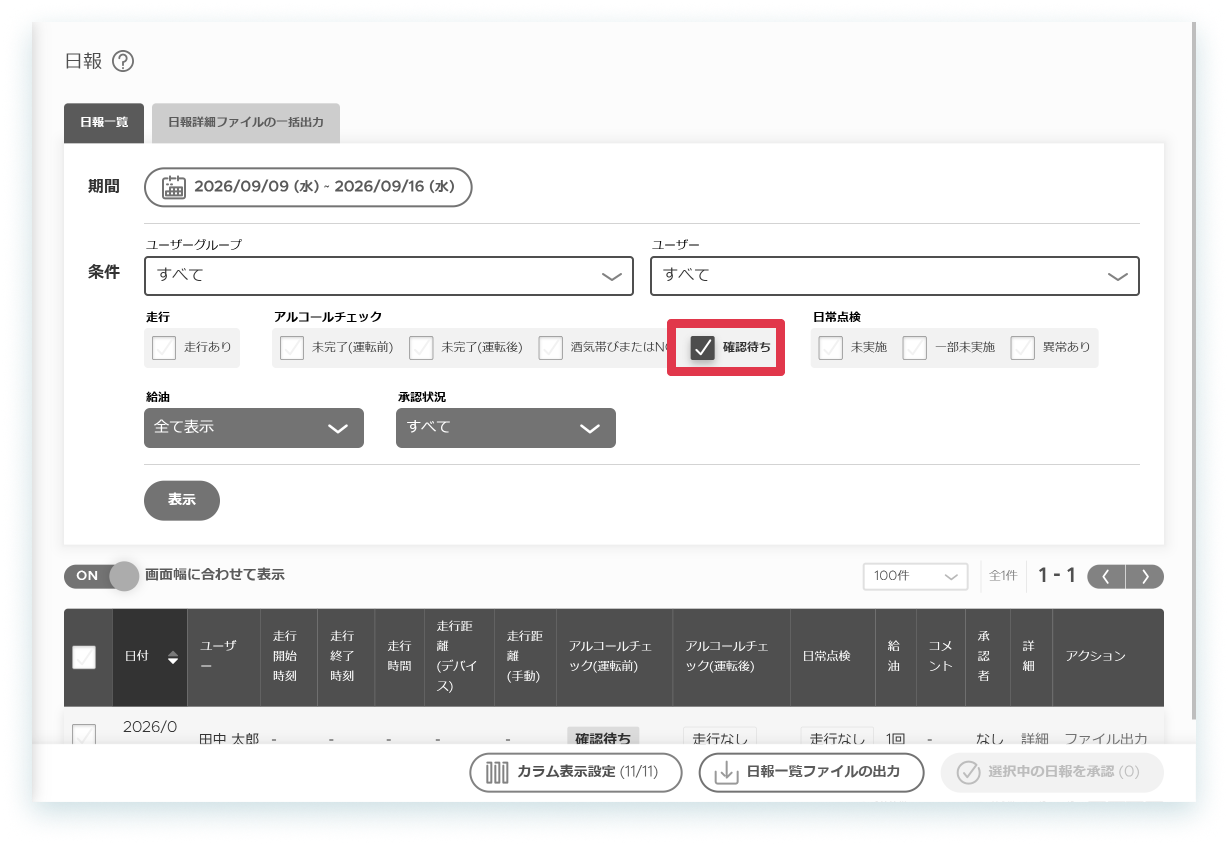1228x844 pixels.
Task: Click the calendar icon in the period field
Action: point(175,187)
